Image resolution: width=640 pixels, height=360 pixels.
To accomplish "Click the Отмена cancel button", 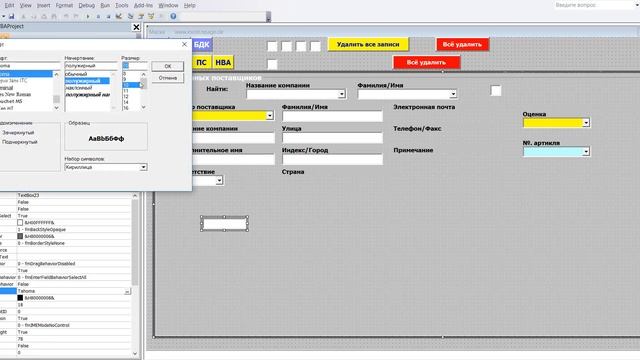I will tap(168, 78).
